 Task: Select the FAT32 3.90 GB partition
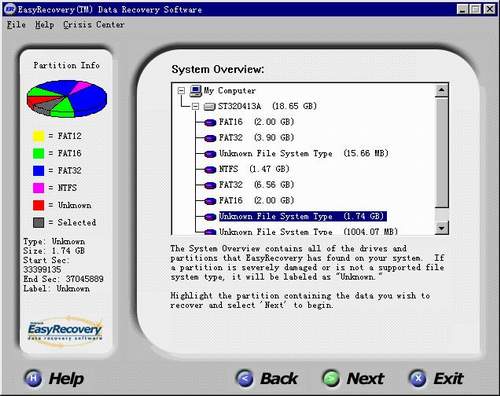click(x=256, y=138)
